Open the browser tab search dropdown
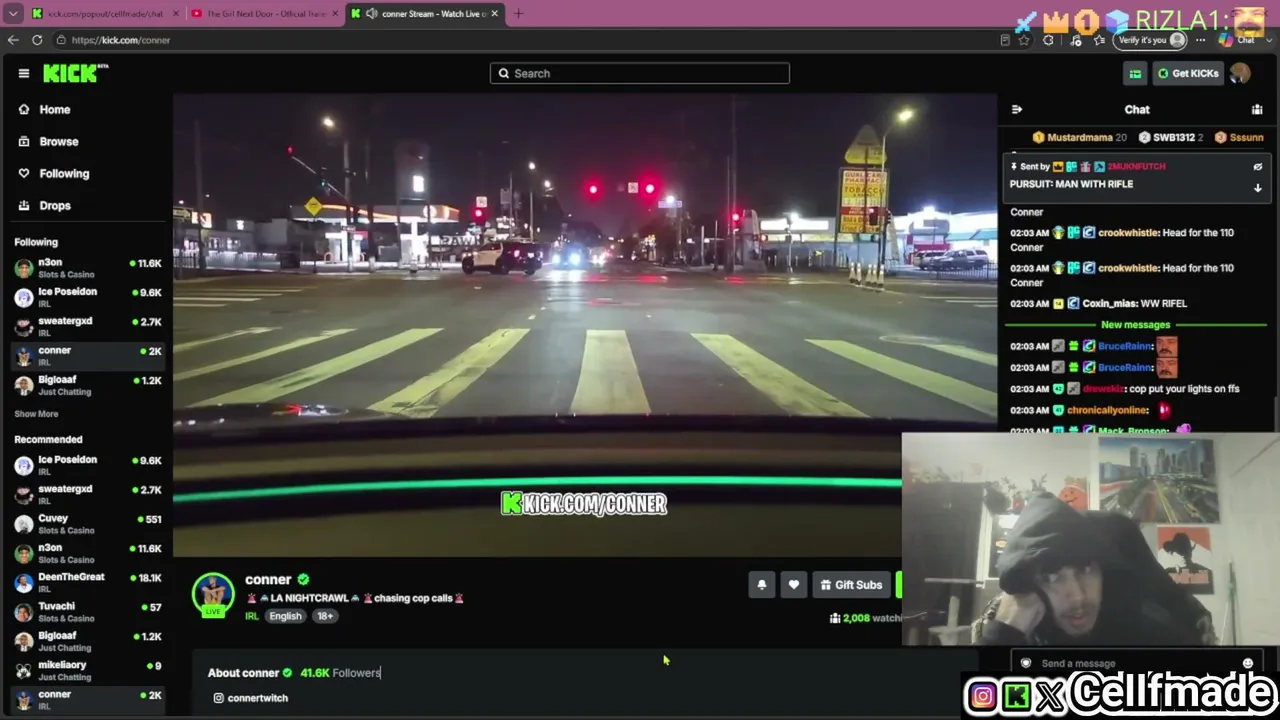This screenshot has height=720, width=1280. tap(13, 14)
